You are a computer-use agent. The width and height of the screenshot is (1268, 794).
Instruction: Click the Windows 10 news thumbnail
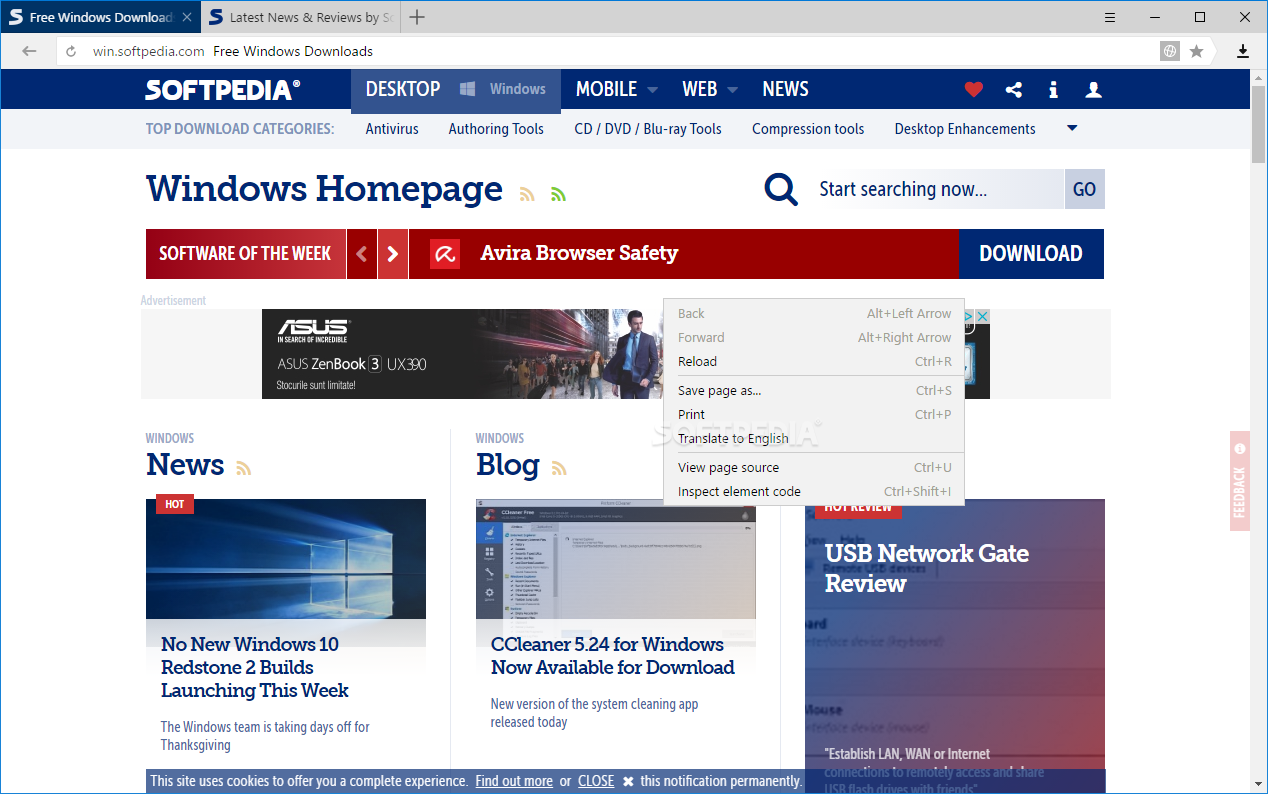pyautogui.click(x=286, y=559)
